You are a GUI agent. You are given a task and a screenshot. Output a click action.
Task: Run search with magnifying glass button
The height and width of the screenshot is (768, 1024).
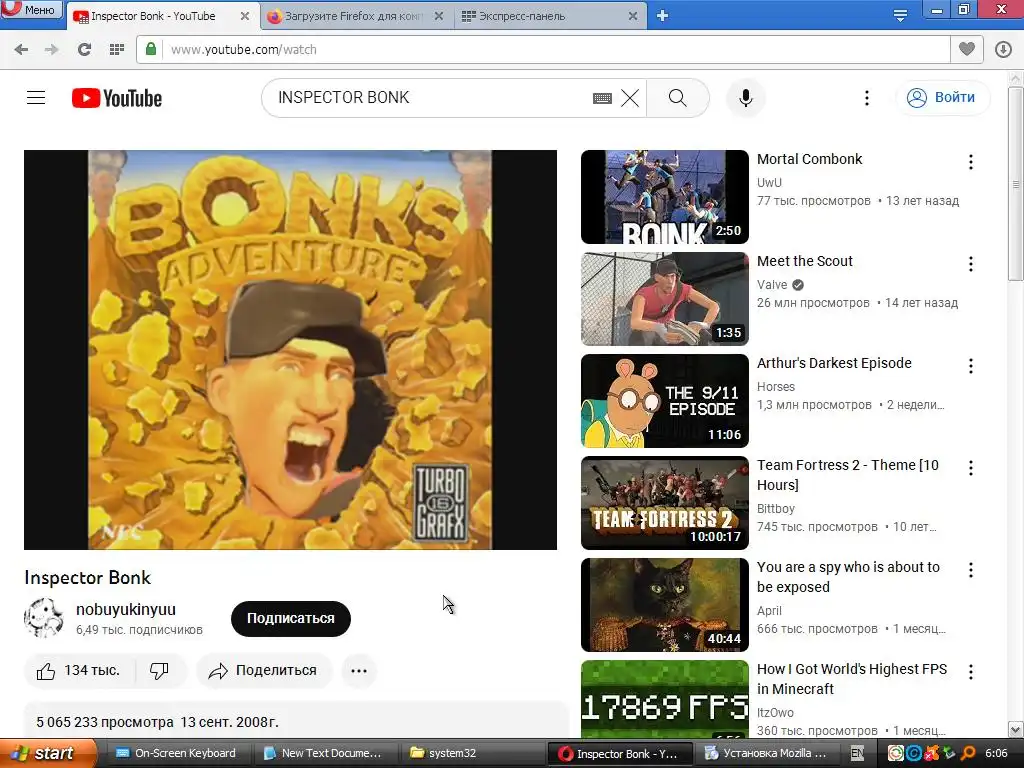click(x=678, y=98)
